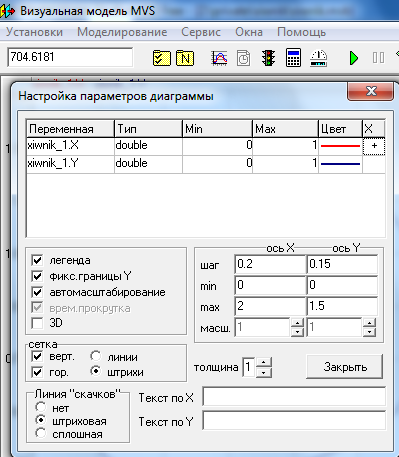The width and height of the screenshot is (399, 457).
Task: Click the clock timer toolbar icon
Action: (243, 58)
